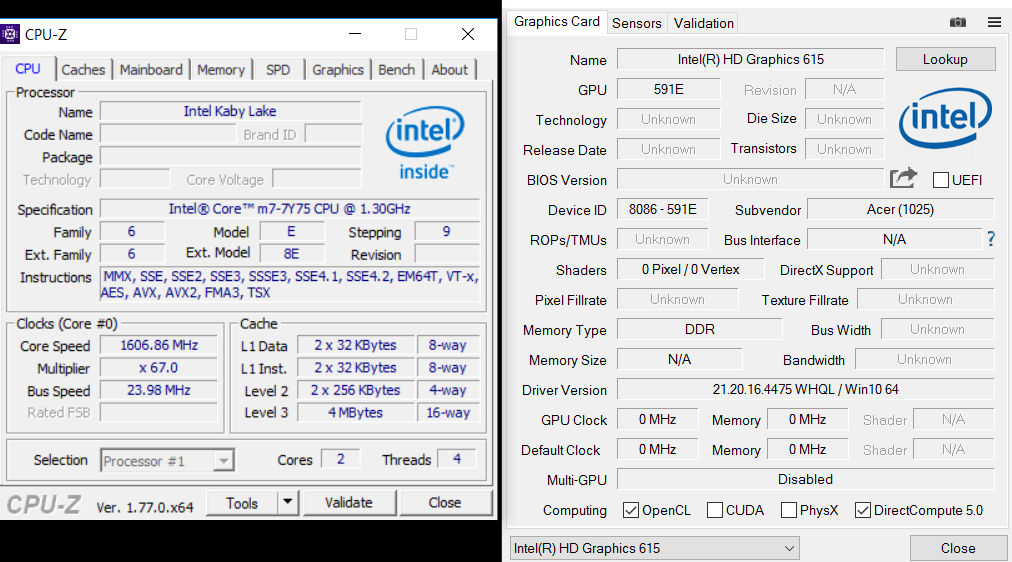The image size is (1012, 562).
Task: Click the processor Name Intel Kaby Lake
Action: pyautogui.click(x=230, y=111)
